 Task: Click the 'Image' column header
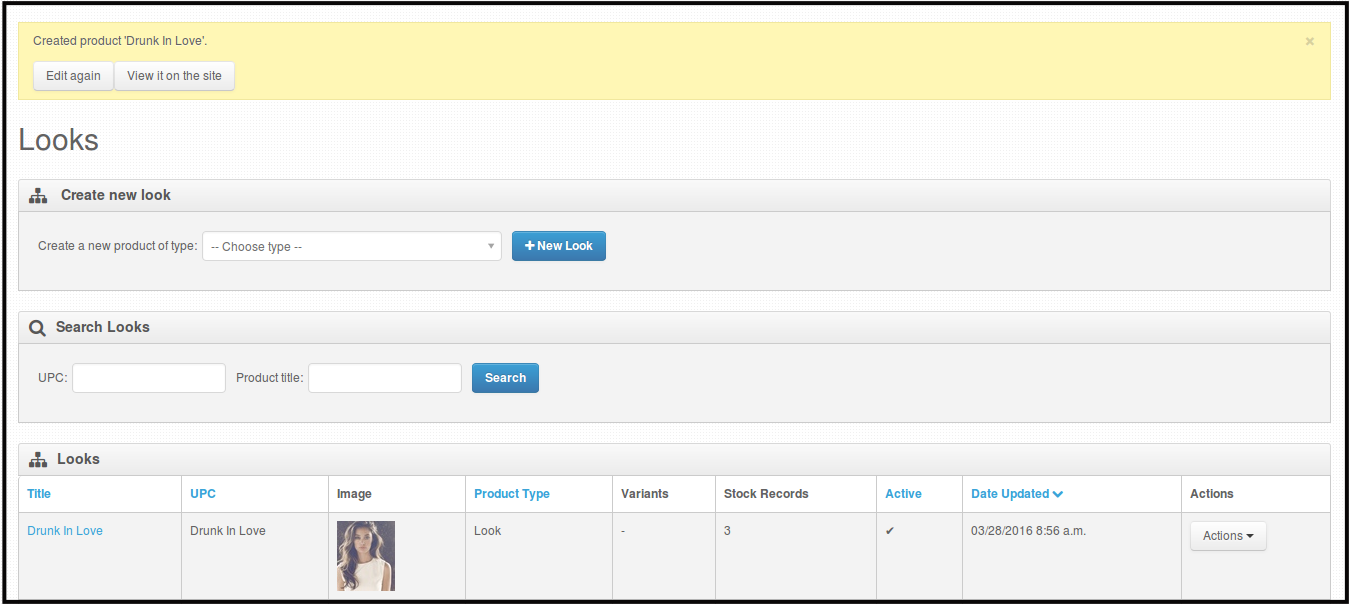click(x=354, y=494)
